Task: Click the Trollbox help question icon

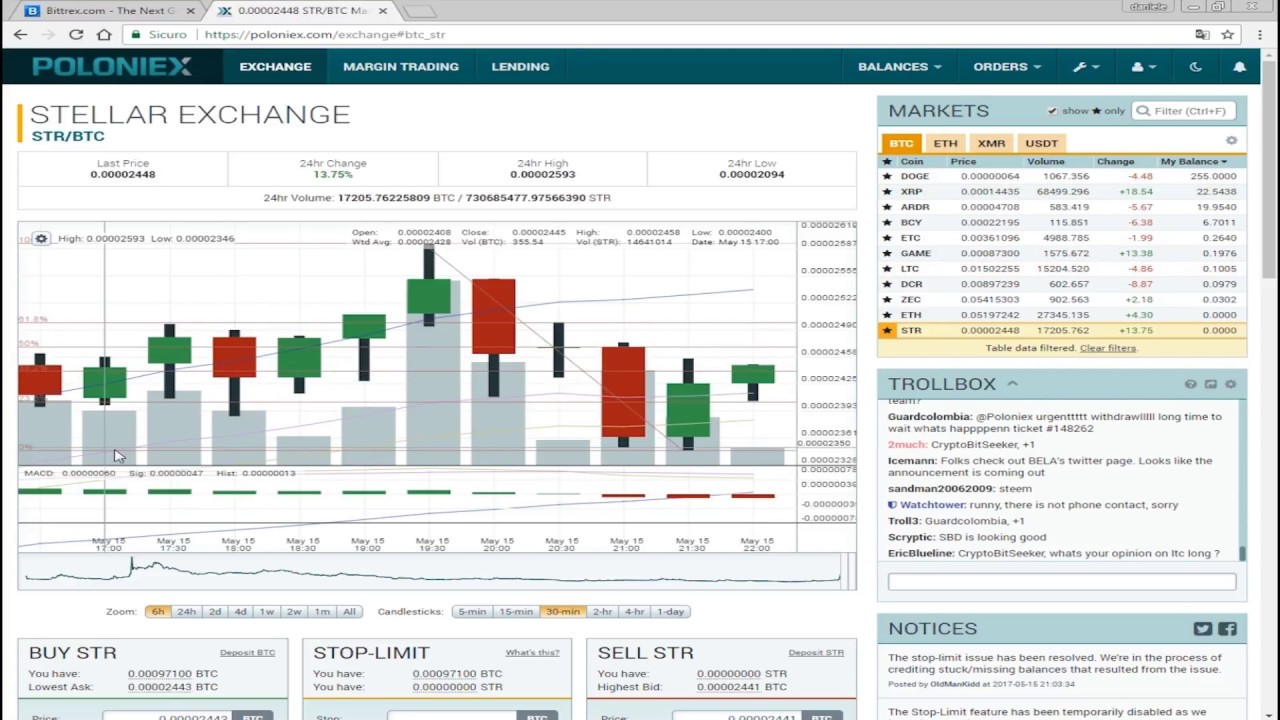Action: click(1190, 384)
